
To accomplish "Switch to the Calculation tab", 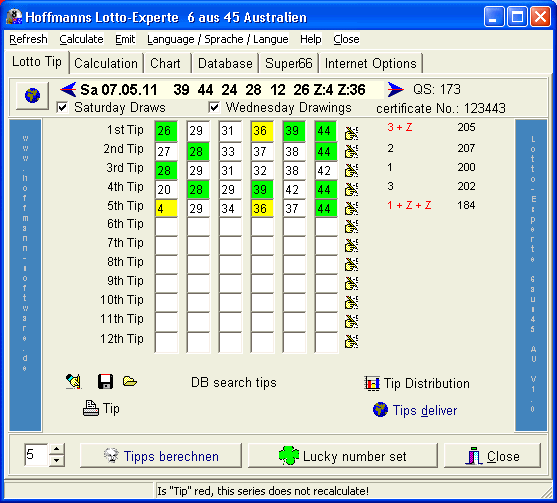I will tap(106, 64).
